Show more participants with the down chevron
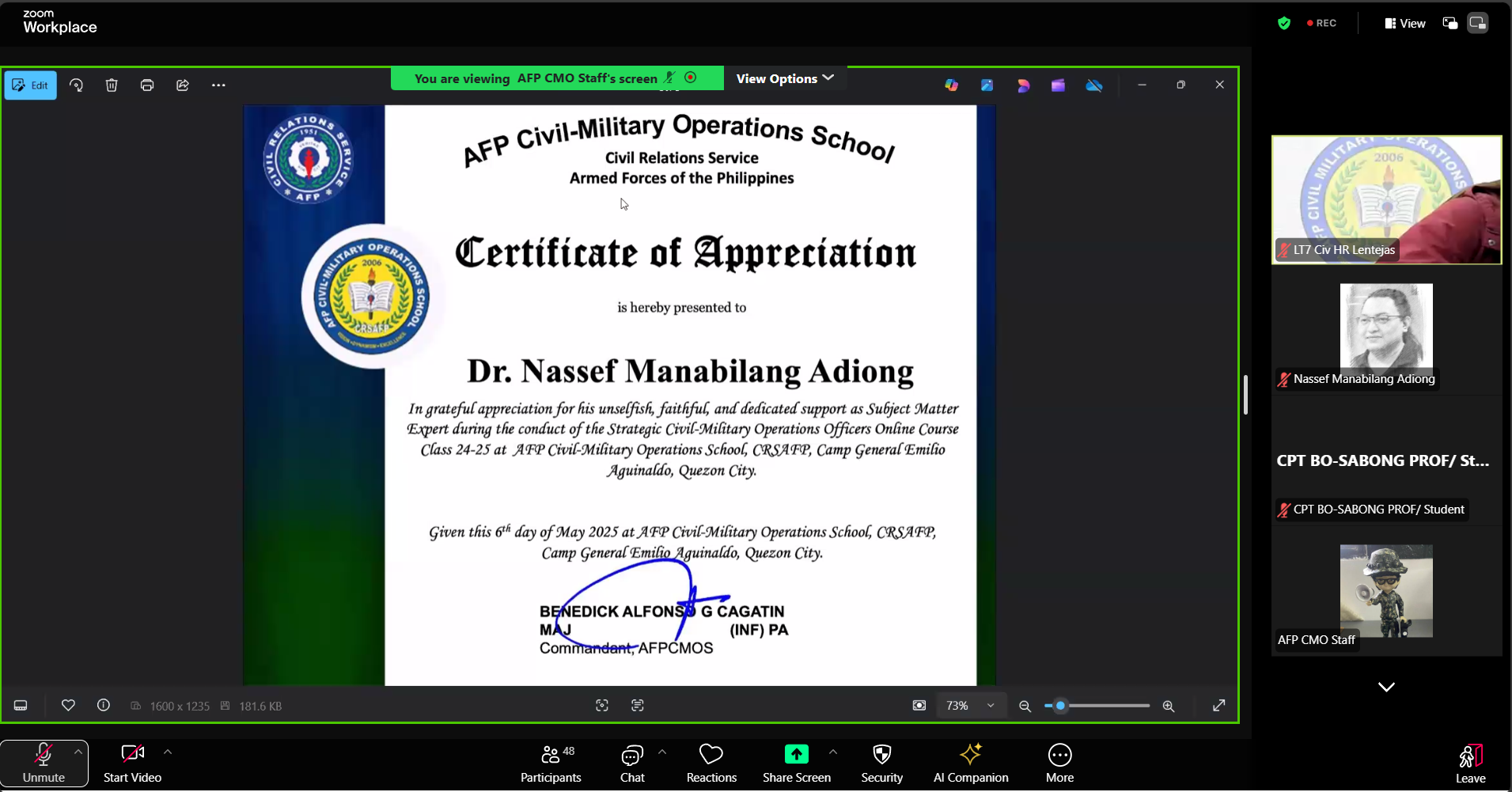Image resolution: width=1512 pixels, height=792 pixels. (x=1386, y=687)
